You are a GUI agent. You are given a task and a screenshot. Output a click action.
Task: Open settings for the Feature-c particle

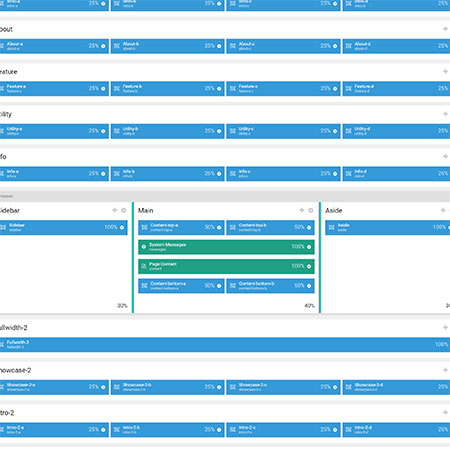pyautogui.click(x=335, y=89)
